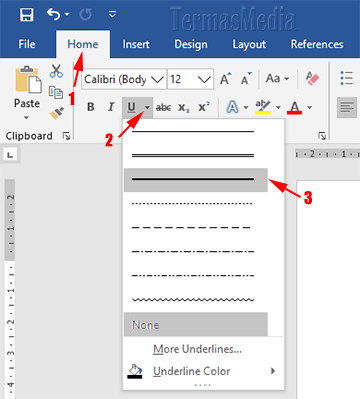Screen dimensions: 360x399
Task: Toggle Subscript formatting
Action: coord(184,107)
